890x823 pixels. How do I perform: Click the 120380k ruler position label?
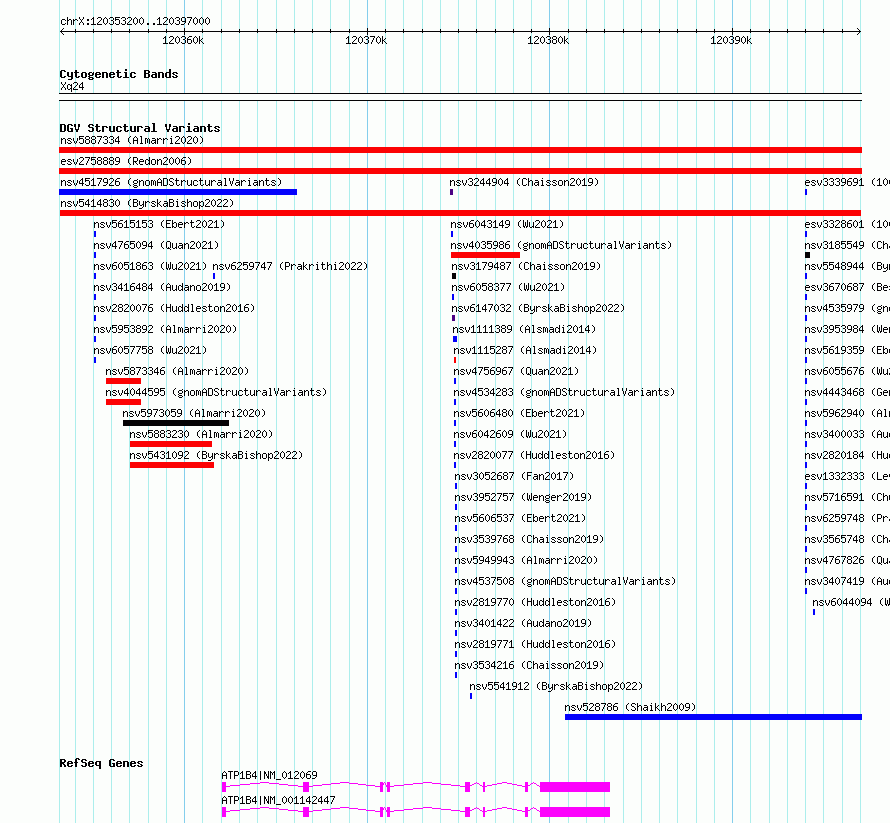click(548, 40)
